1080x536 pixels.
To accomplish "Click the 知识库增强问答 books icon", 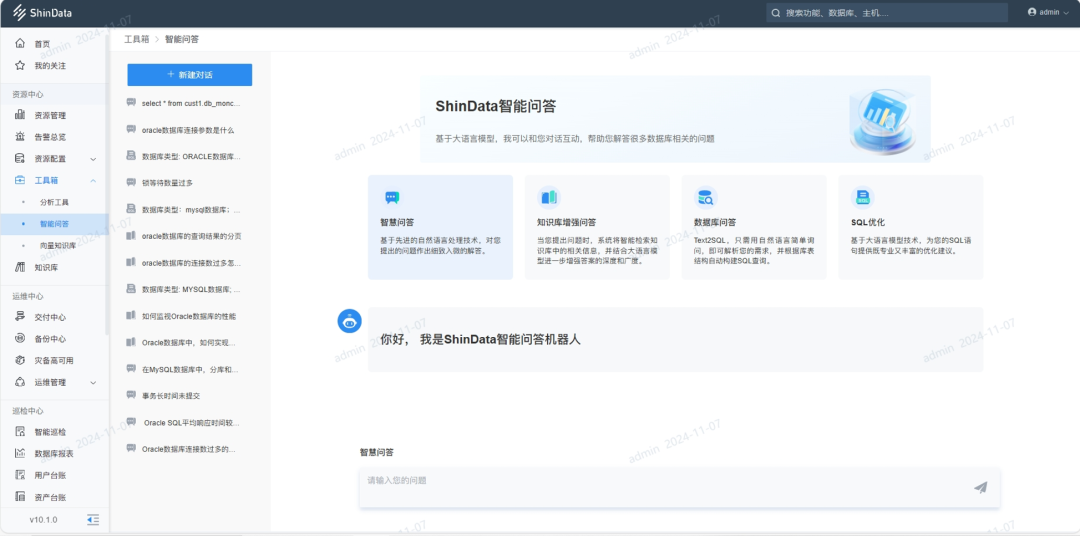I will (x=549, y=198).
